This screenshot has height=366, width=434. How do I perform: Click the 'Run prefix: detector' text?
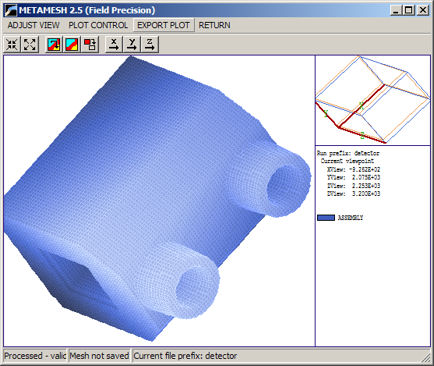(348, 153)
